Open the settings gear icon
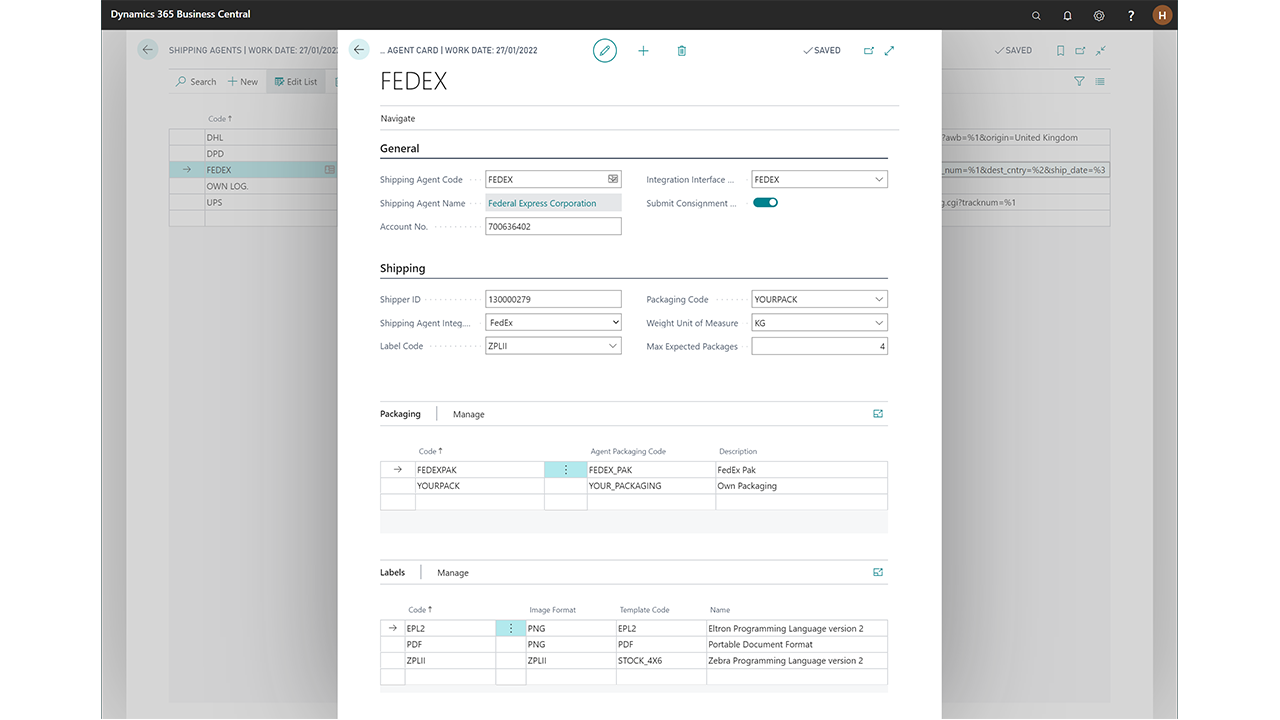The image size is (1280, 720). pyautogui.click(x=1099, y=15)
